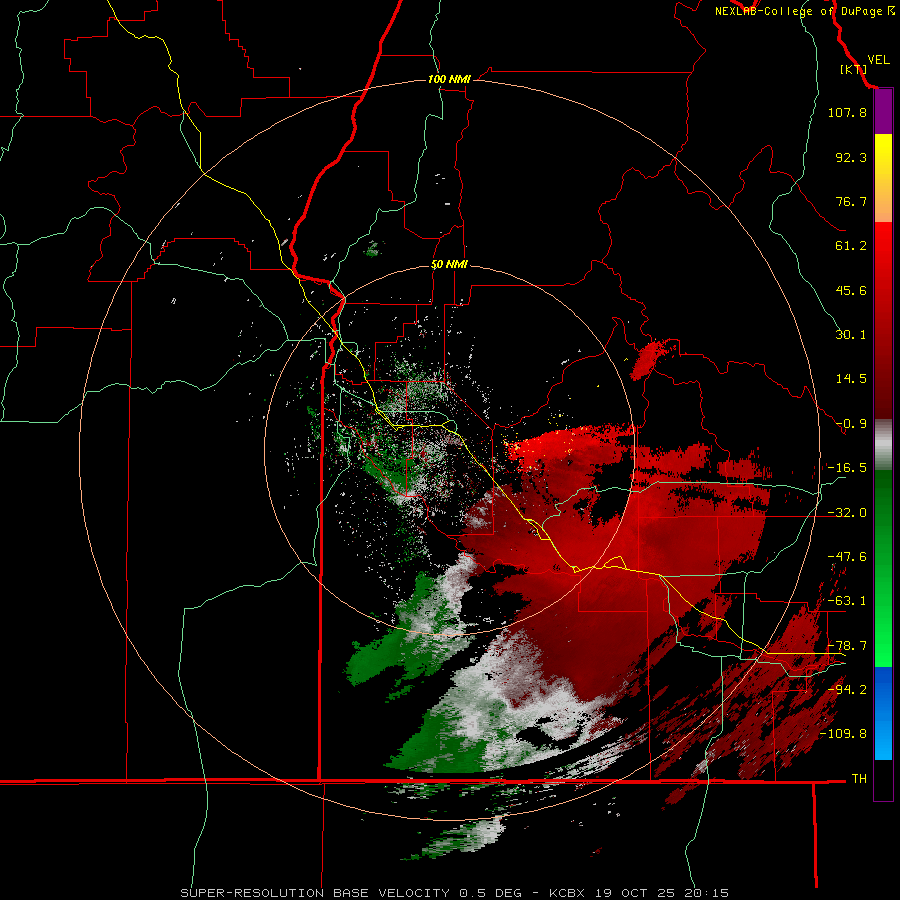Click the VEL legend title

878,60
